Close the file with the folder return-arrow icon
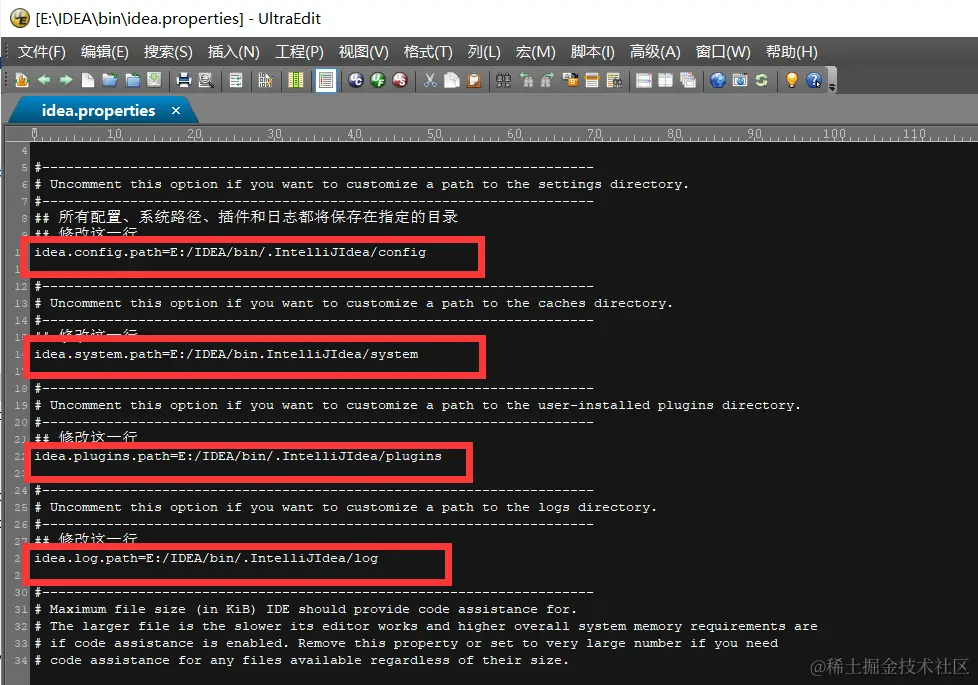Screen dimensions: 978x685 click(132, 80)
